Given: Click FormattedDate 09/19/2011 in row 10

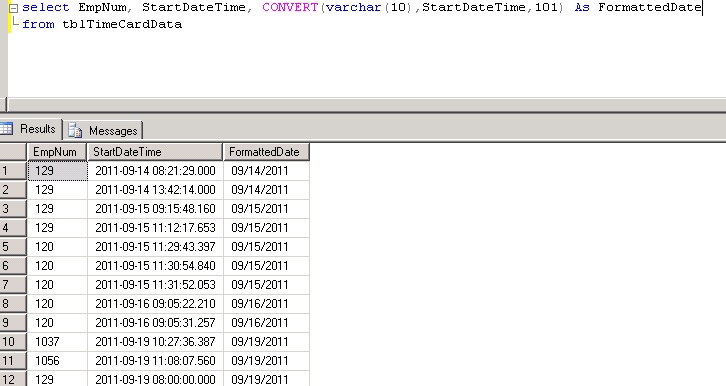Looking at the screenshot, I should coord(266,342).
